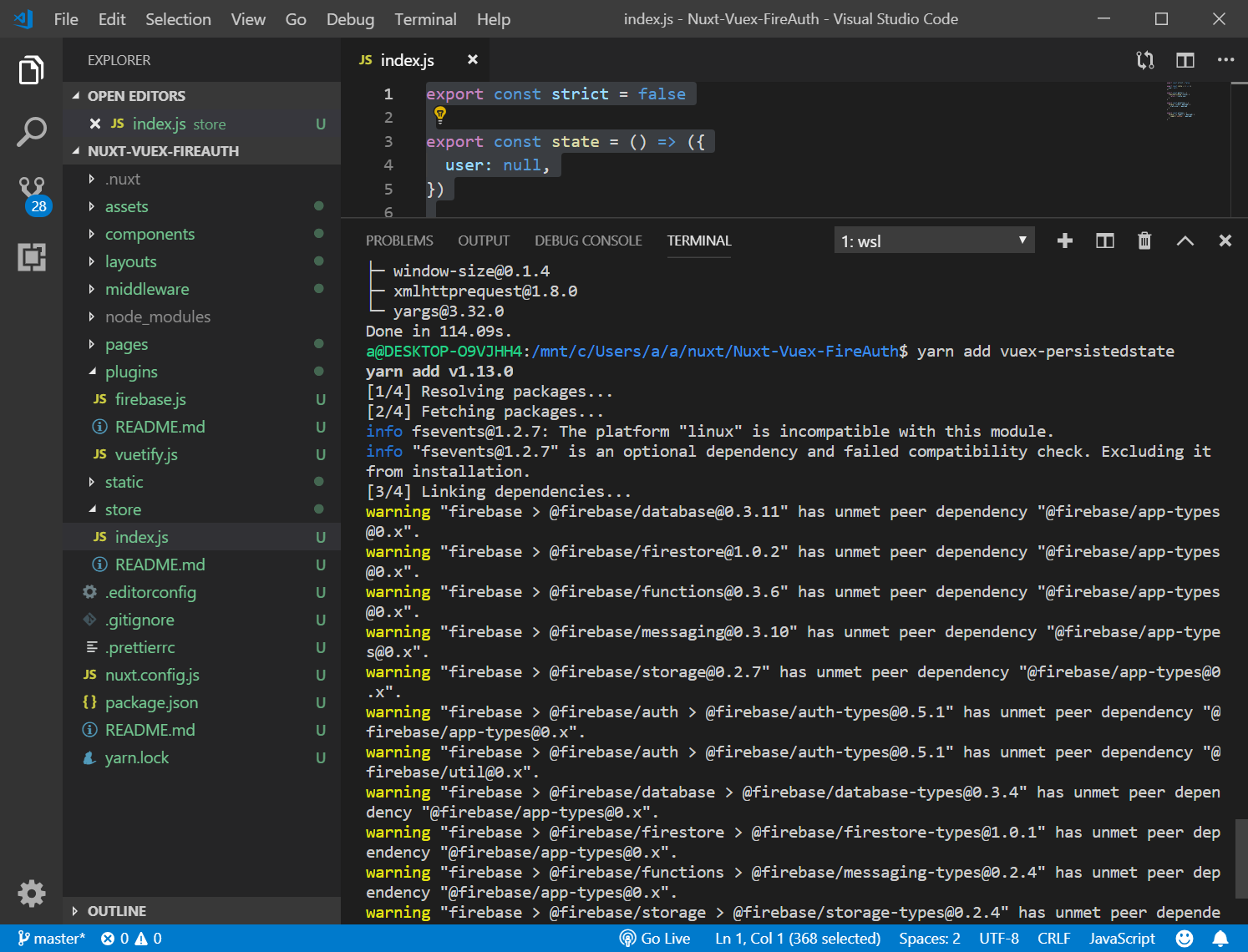Switch to the PROBLEMS panel tab
This screenshot has height=952, width=1248.
point(399,241)
